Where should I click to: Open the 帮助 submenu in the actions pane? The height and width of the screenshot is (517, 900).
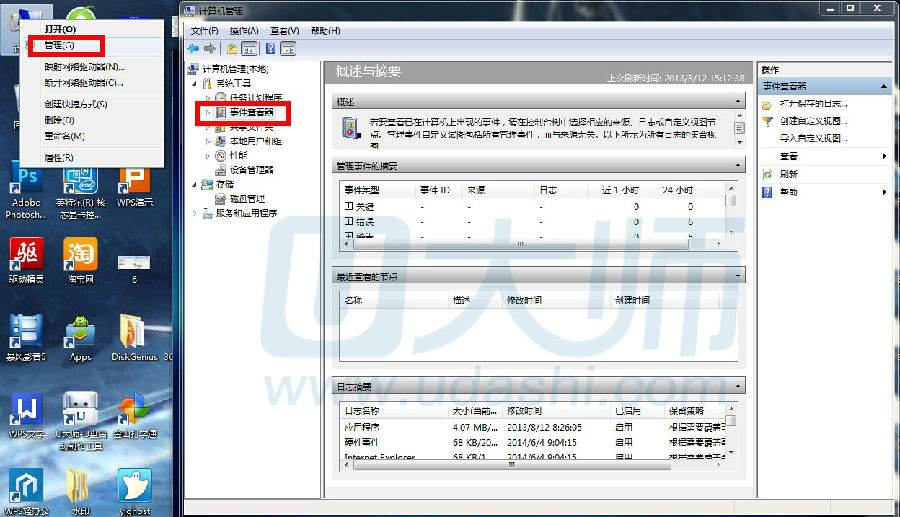point(824,192)
